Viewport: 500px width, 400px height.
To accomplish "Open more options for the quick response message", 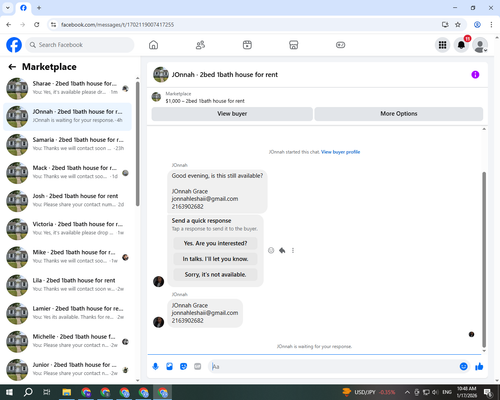I will (x=293, y=250).
